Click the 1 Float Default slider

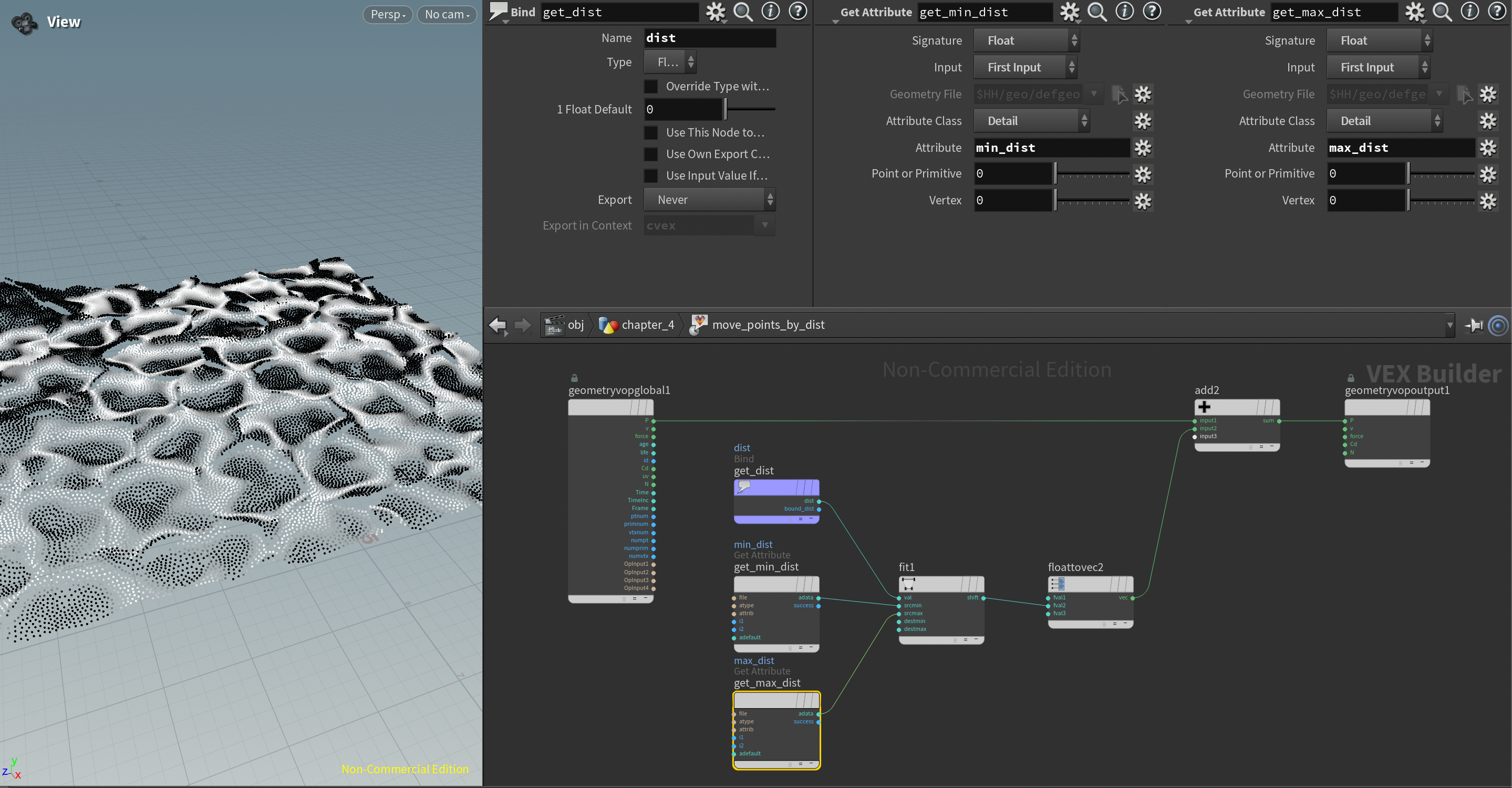(750, 109)
